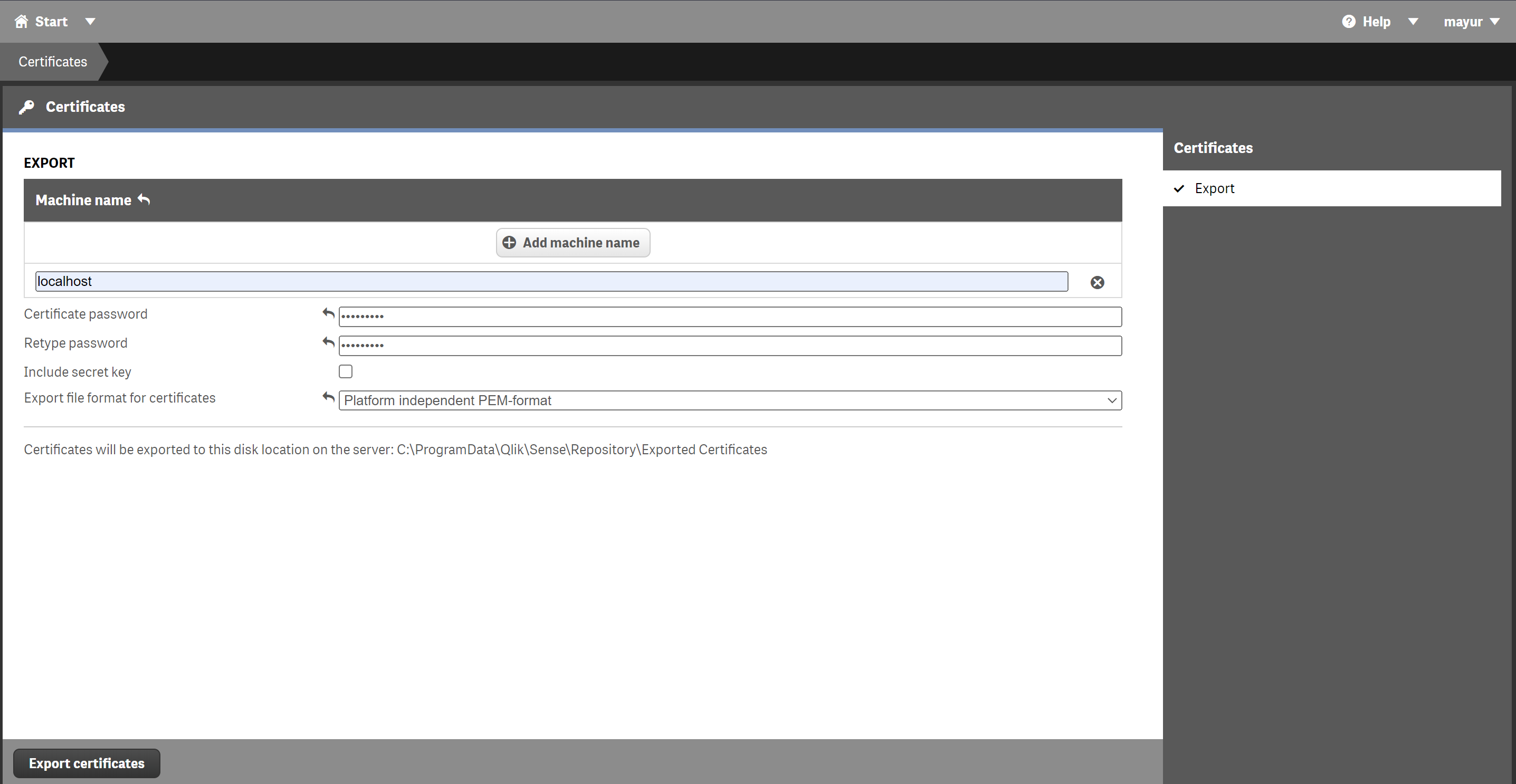Click the revert arrow on Machine name header
Viewport: 1516px width, 784px height.
143,199
